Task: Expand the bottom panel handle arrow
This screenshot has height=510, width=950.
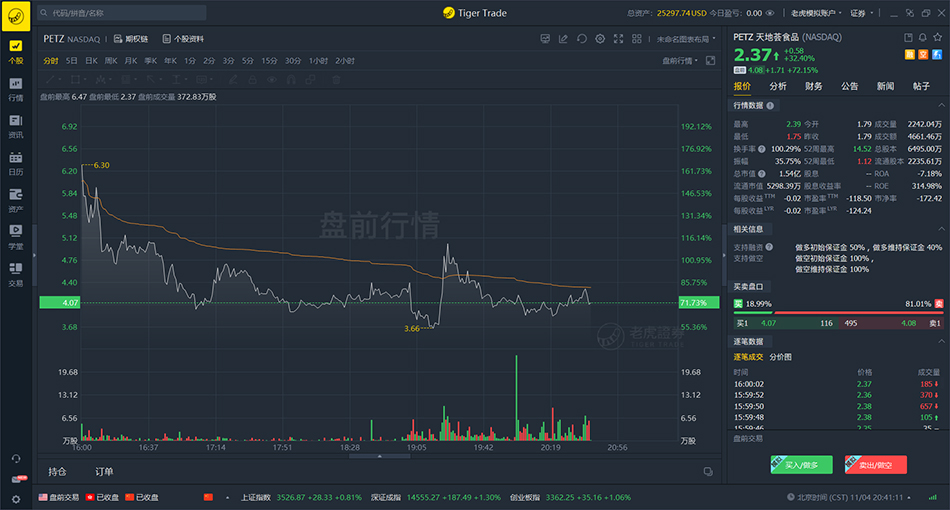Action: point(379,456)
